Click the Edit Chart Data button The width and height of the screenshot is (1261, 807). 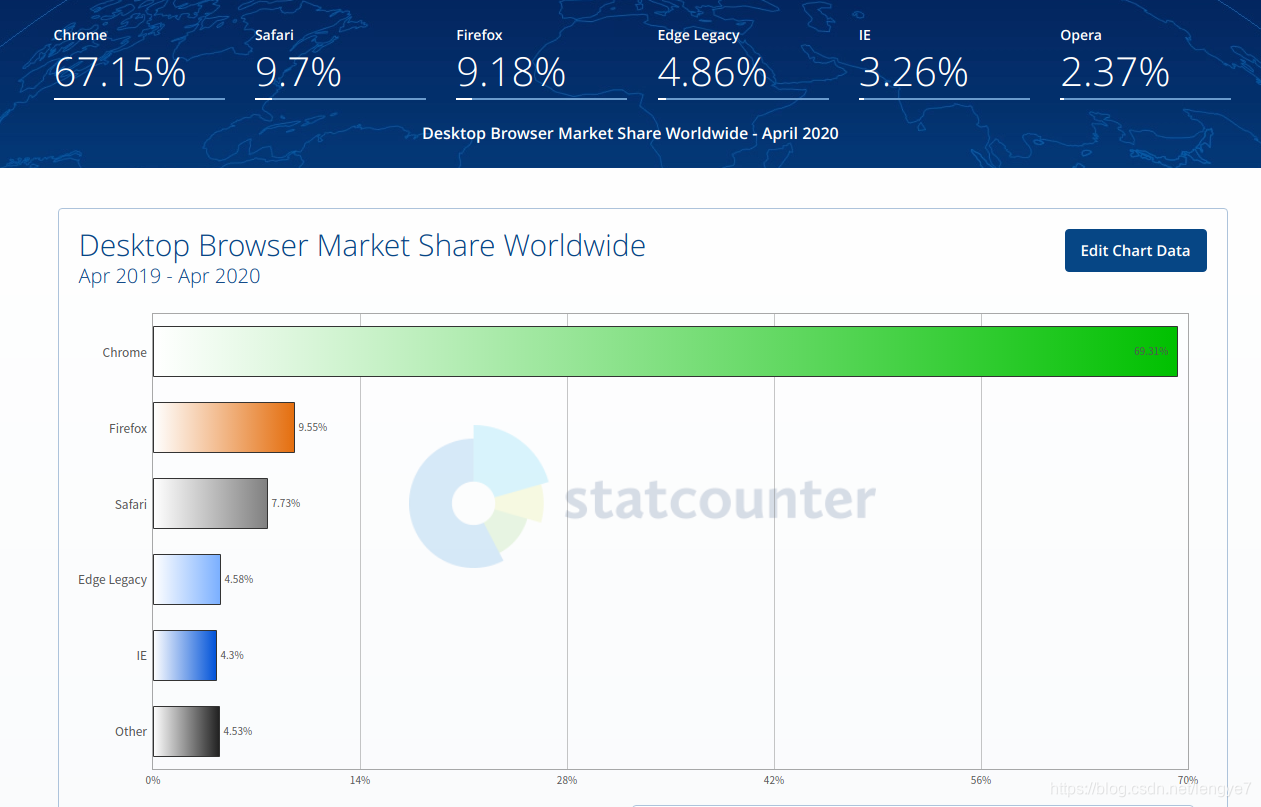[1135, 251]
